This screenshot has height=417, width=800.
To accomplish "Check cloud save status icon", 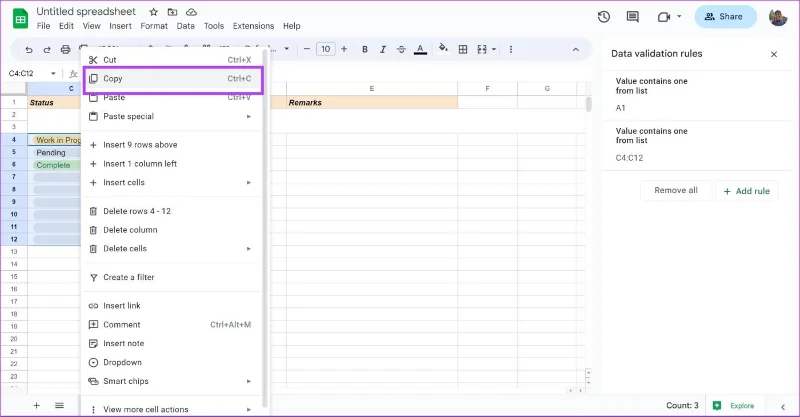I will pos(191,12).
